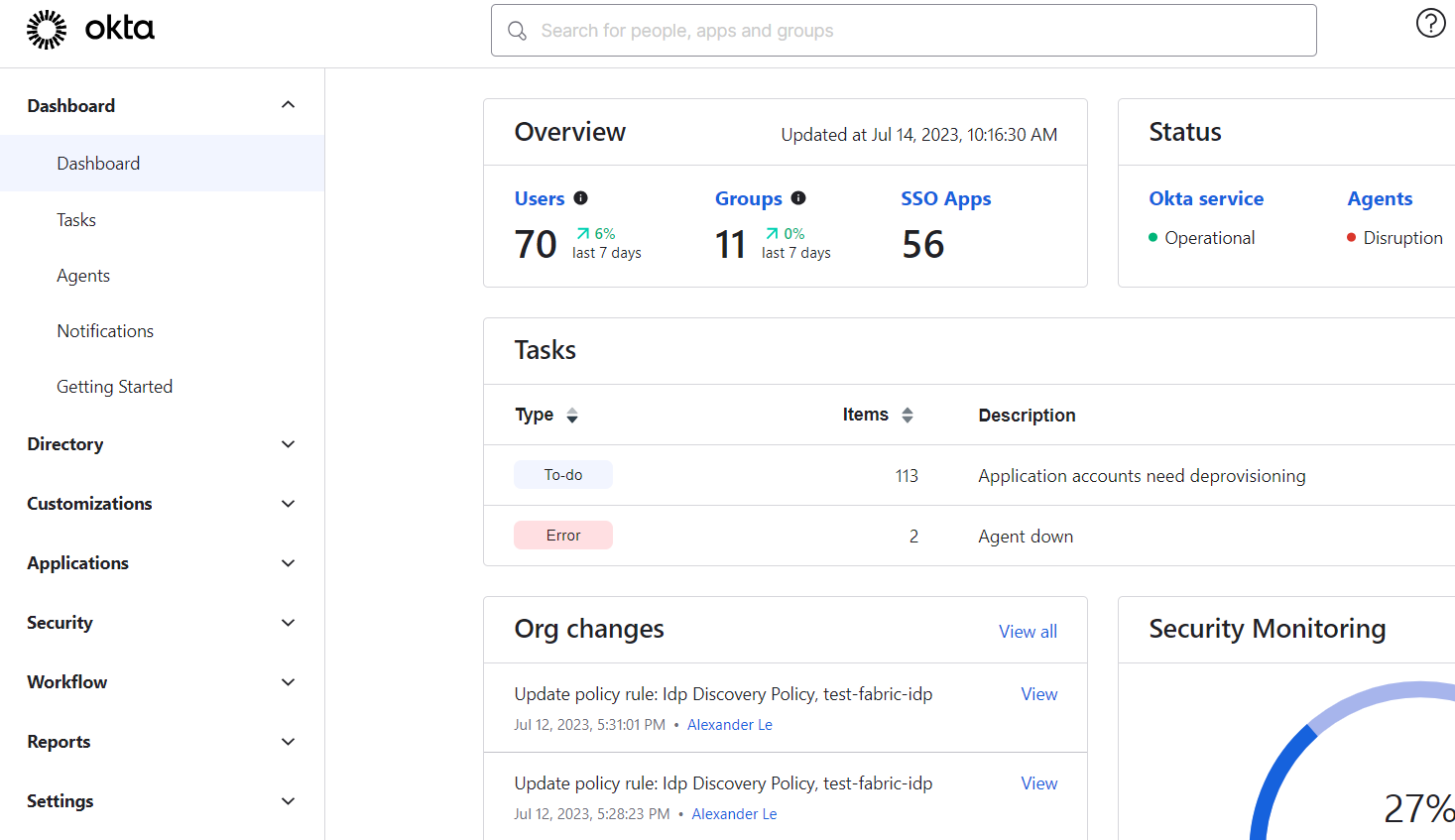Collapse the Dashboard sidebar section
The width and height of the screenshot is (1455, 840).
coord(288,105)
